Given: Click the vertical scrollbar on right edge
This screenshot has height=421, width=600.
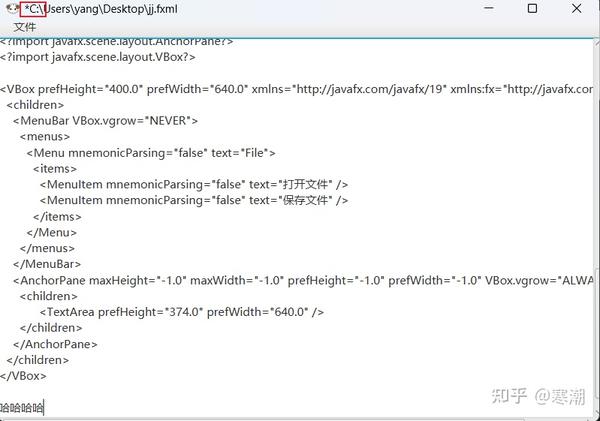Looking at the screenshot, I should (597, 226).
